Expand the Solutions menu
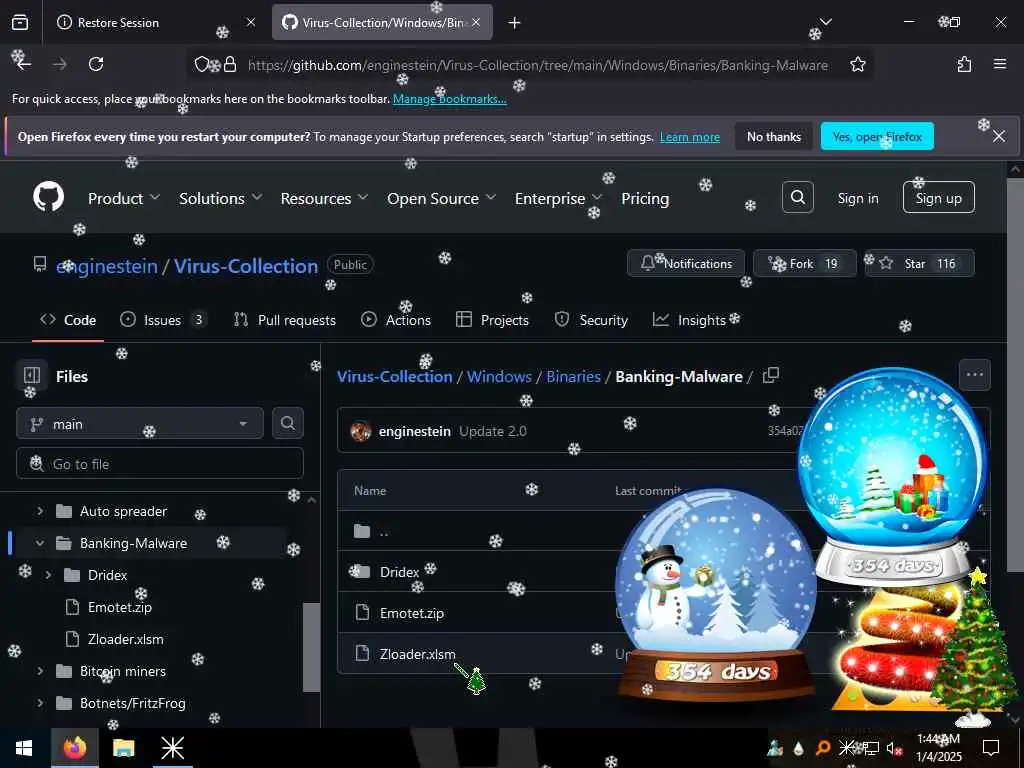The height and width of the screenshot is (768, 1024). pos(220,198)
